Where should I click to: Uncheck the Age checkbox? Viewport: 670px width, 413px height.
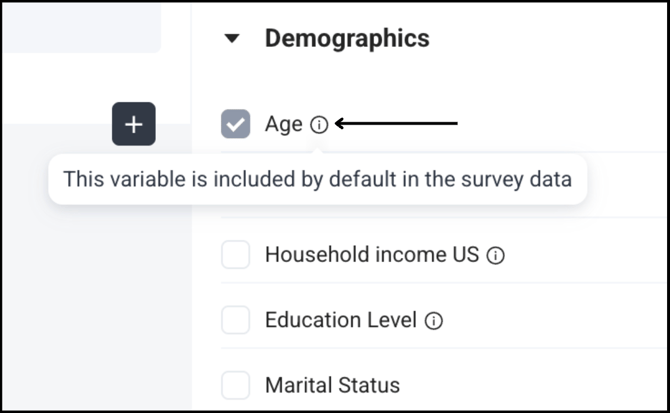[235, 124]
